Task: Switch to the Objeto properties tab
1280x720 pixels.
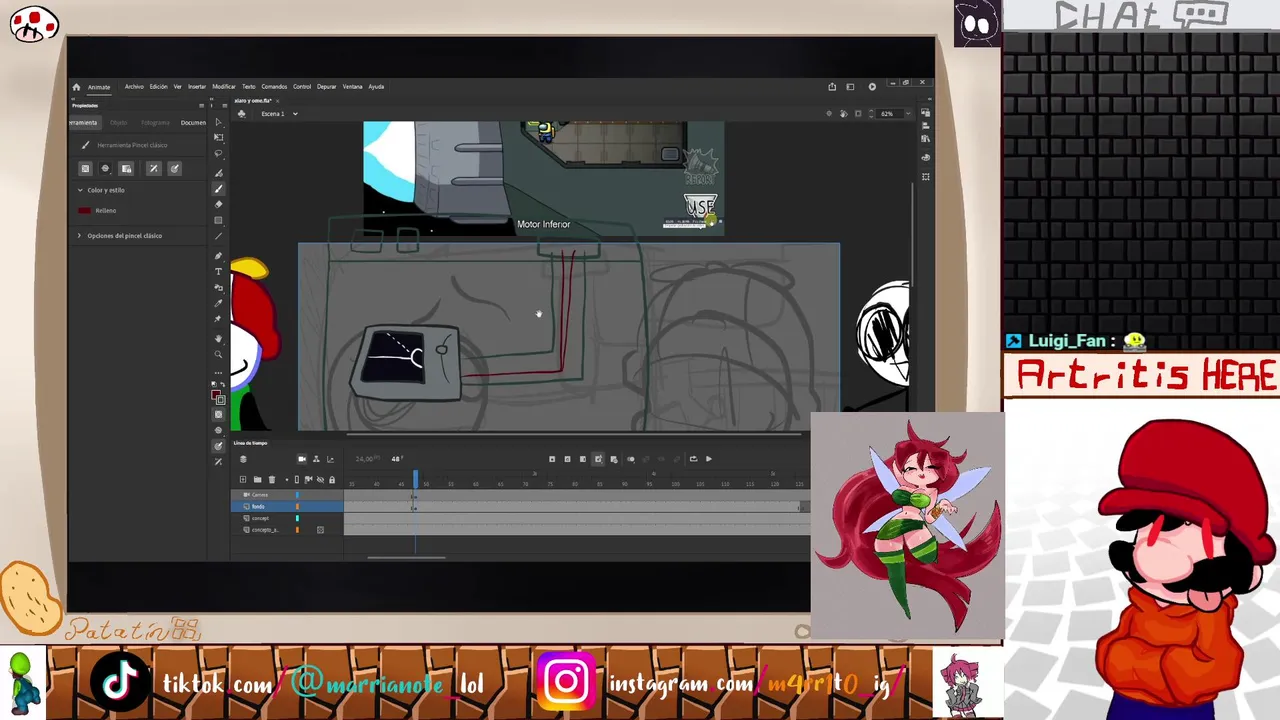Action: [x=119, y=123]
